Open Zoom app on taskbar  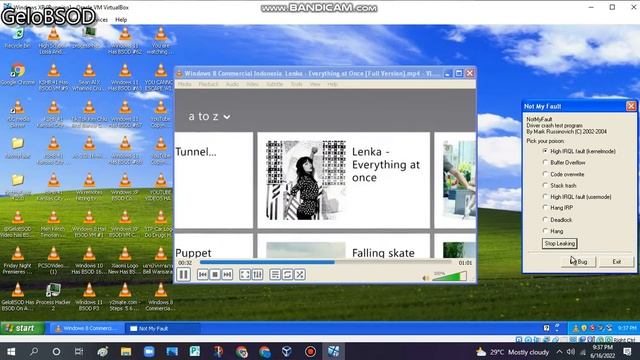click(x=149, y=351)
